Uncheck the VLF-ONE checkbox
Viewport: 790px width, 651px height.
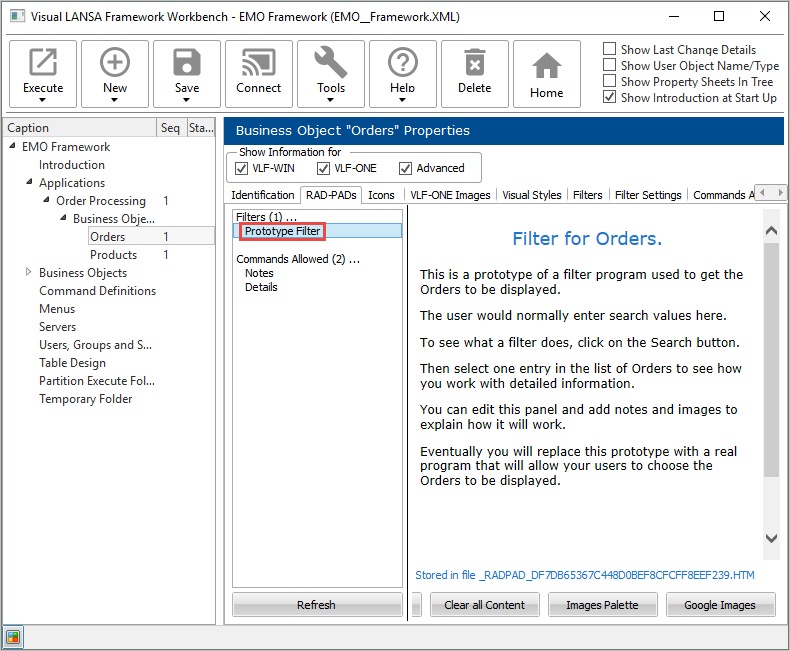point(323,168)
